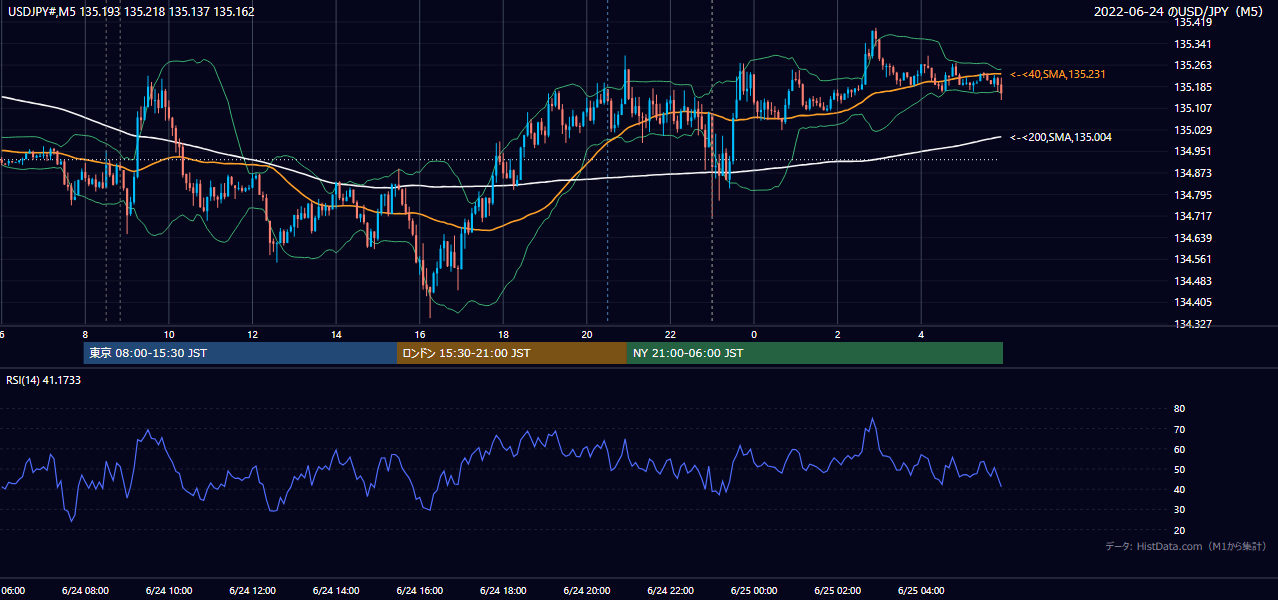Click the 135.029 price axis label
This screenshot has height=600, width=1278.
1193,130
